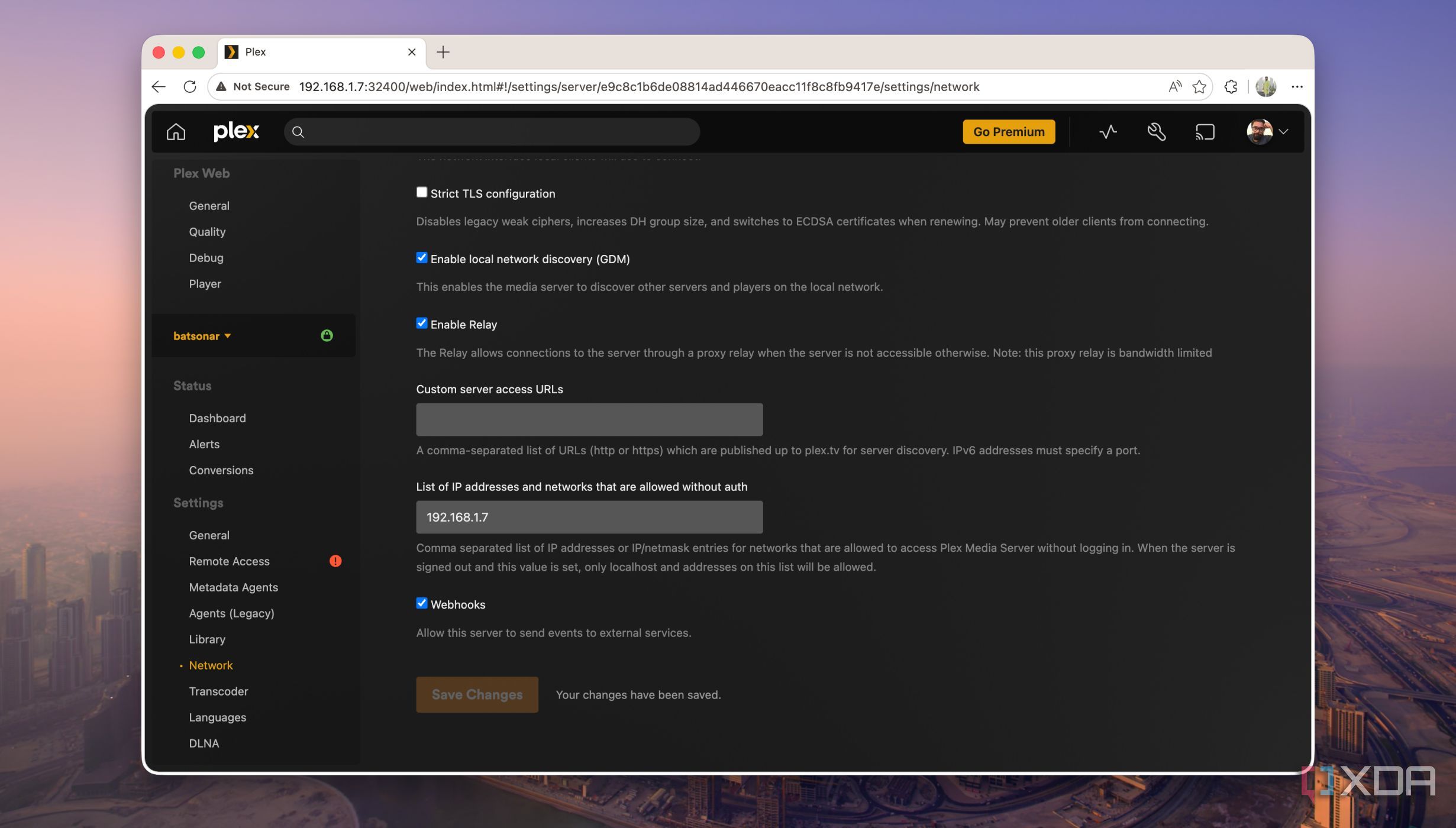This screenshot has height=828, width=1456.
Task: Open the Read Aloud icon in address bar
Action: point(1175,87)
